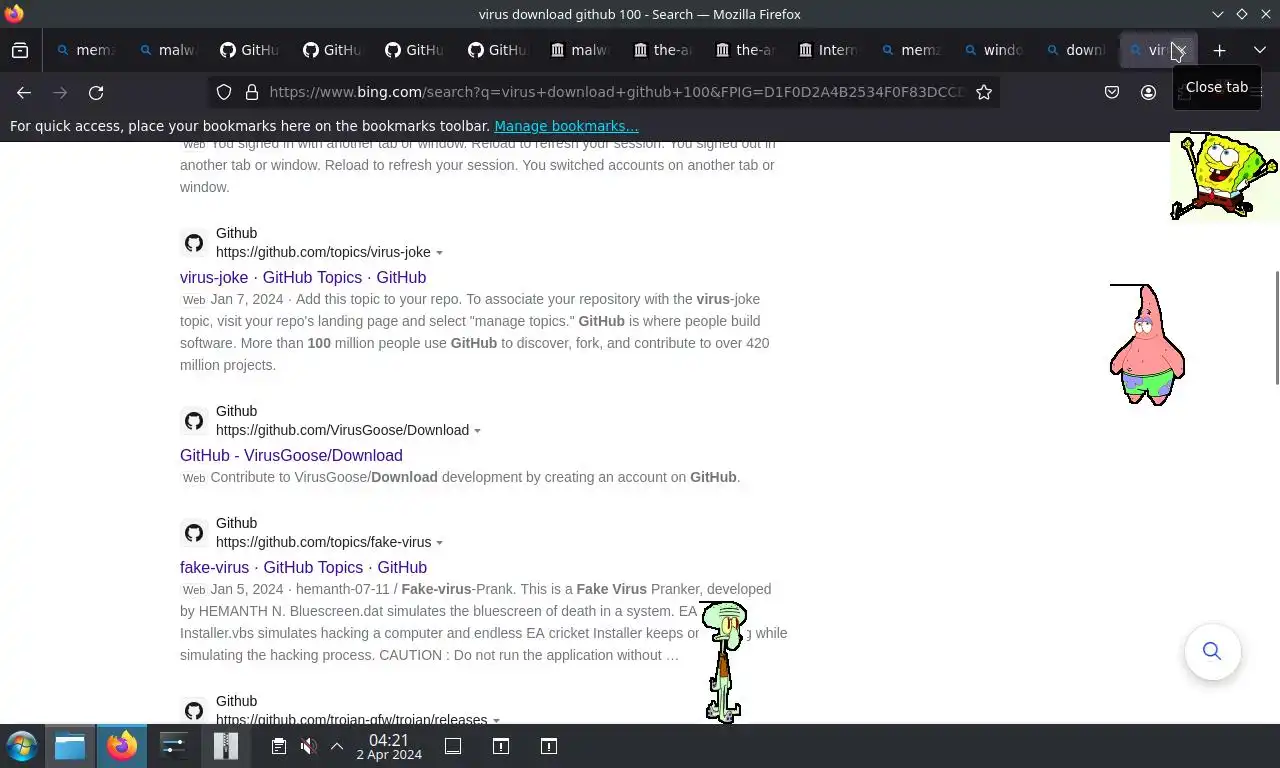Unmute the muted volume tray icon
Screen dimensions: 1280x768
(308, 746)
